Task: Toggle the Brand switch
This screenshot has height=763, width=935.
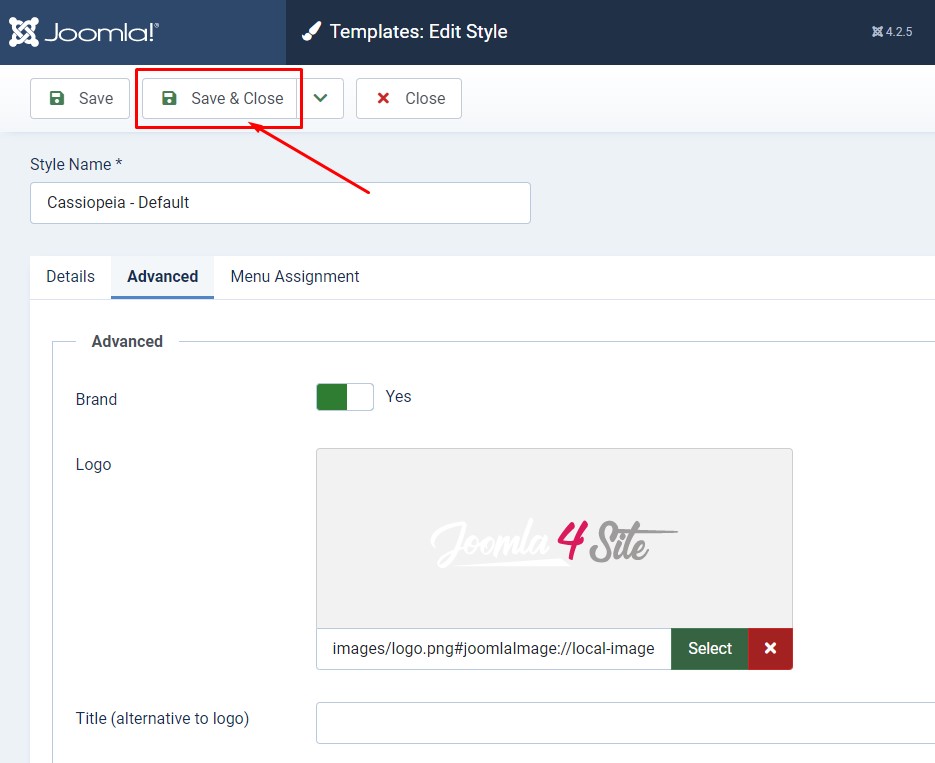Action: [x=344, y=397]
